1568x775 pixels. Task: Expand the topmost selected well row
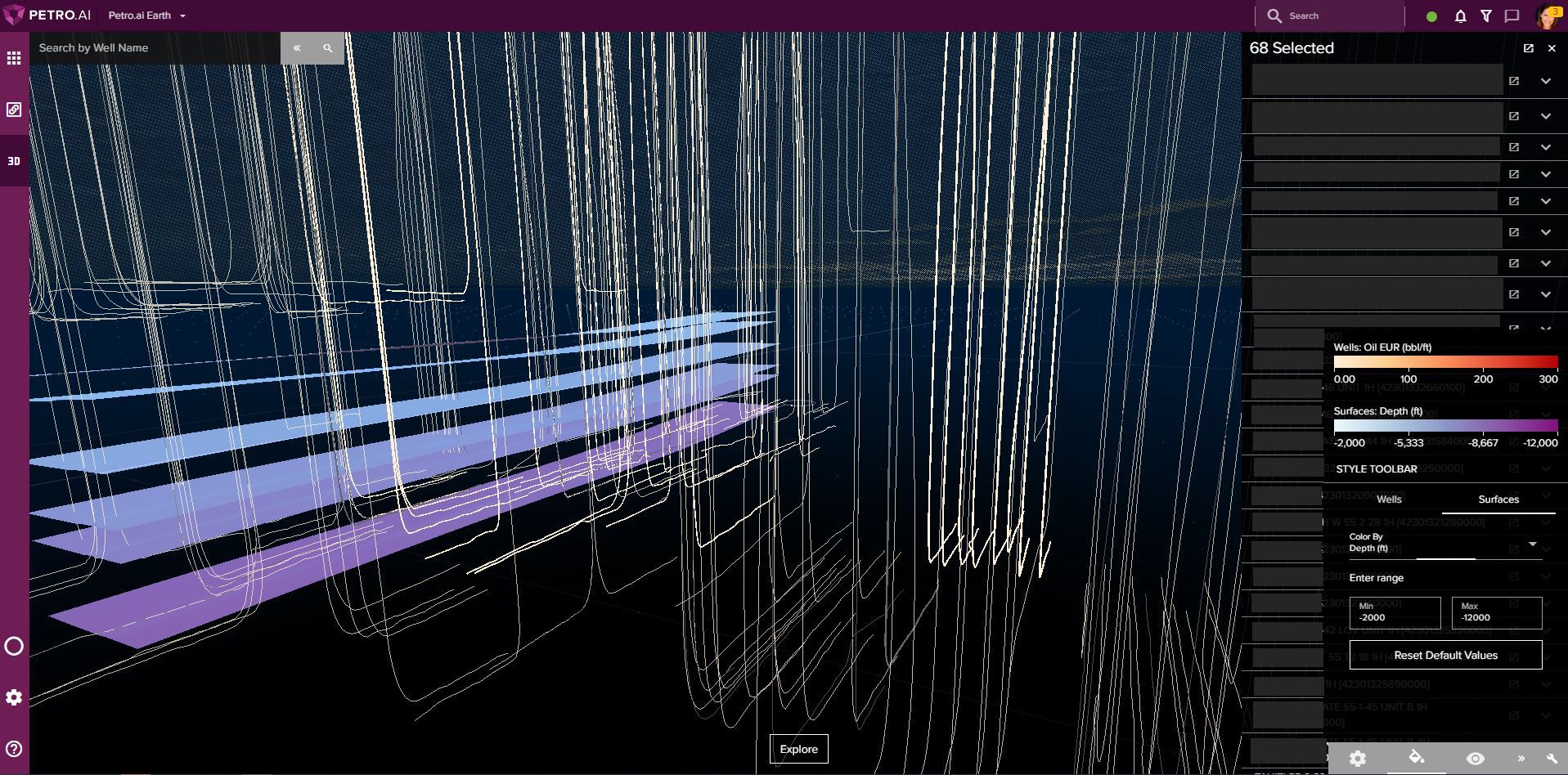pyautogui.click(x=1545, y=81)
